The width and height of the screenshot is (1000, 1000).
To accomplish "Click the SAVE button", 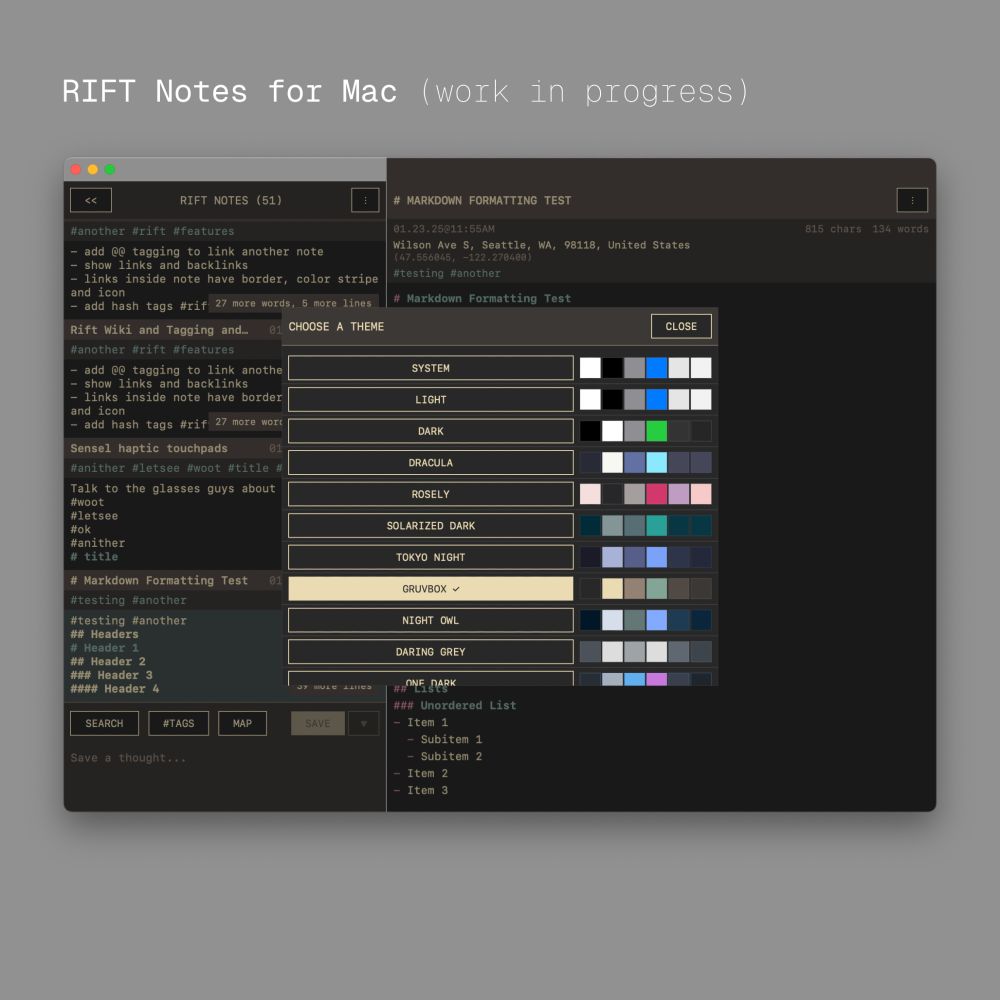I will (318, 723).
